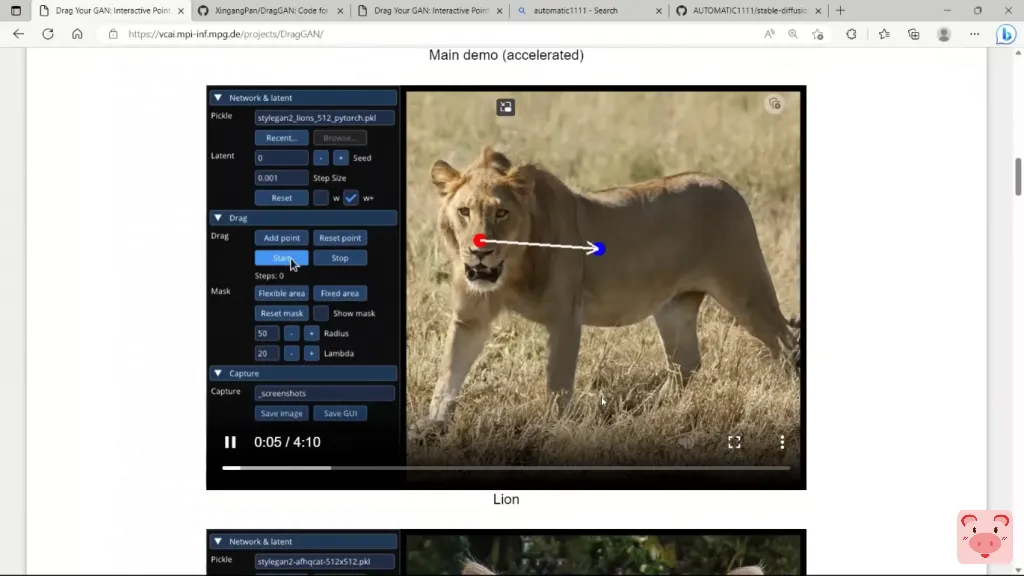View site information lock icon
This screenshot has height=576, width=1024.
113,34
